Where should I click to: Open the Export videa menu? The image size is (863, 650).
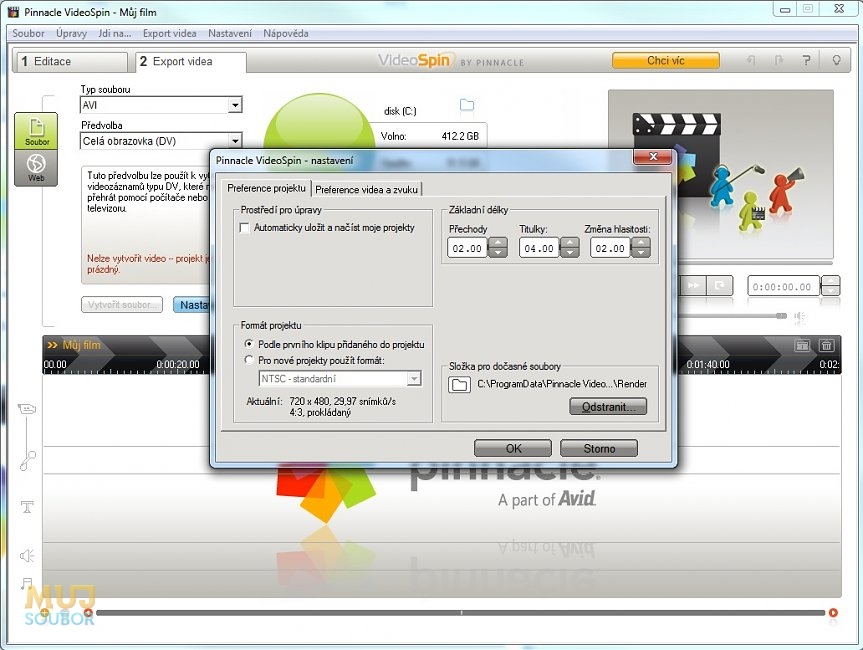[170, 33]
